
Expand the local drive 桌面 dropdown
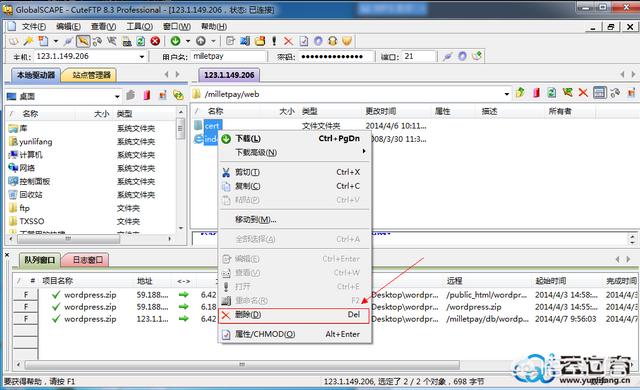117,97
